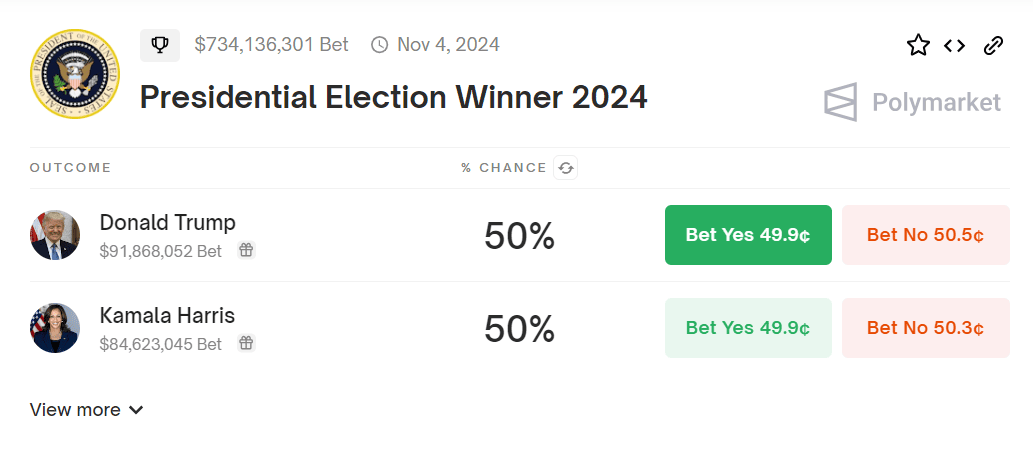
Task: Click the embed code icon
Action: tap(955, 45)
